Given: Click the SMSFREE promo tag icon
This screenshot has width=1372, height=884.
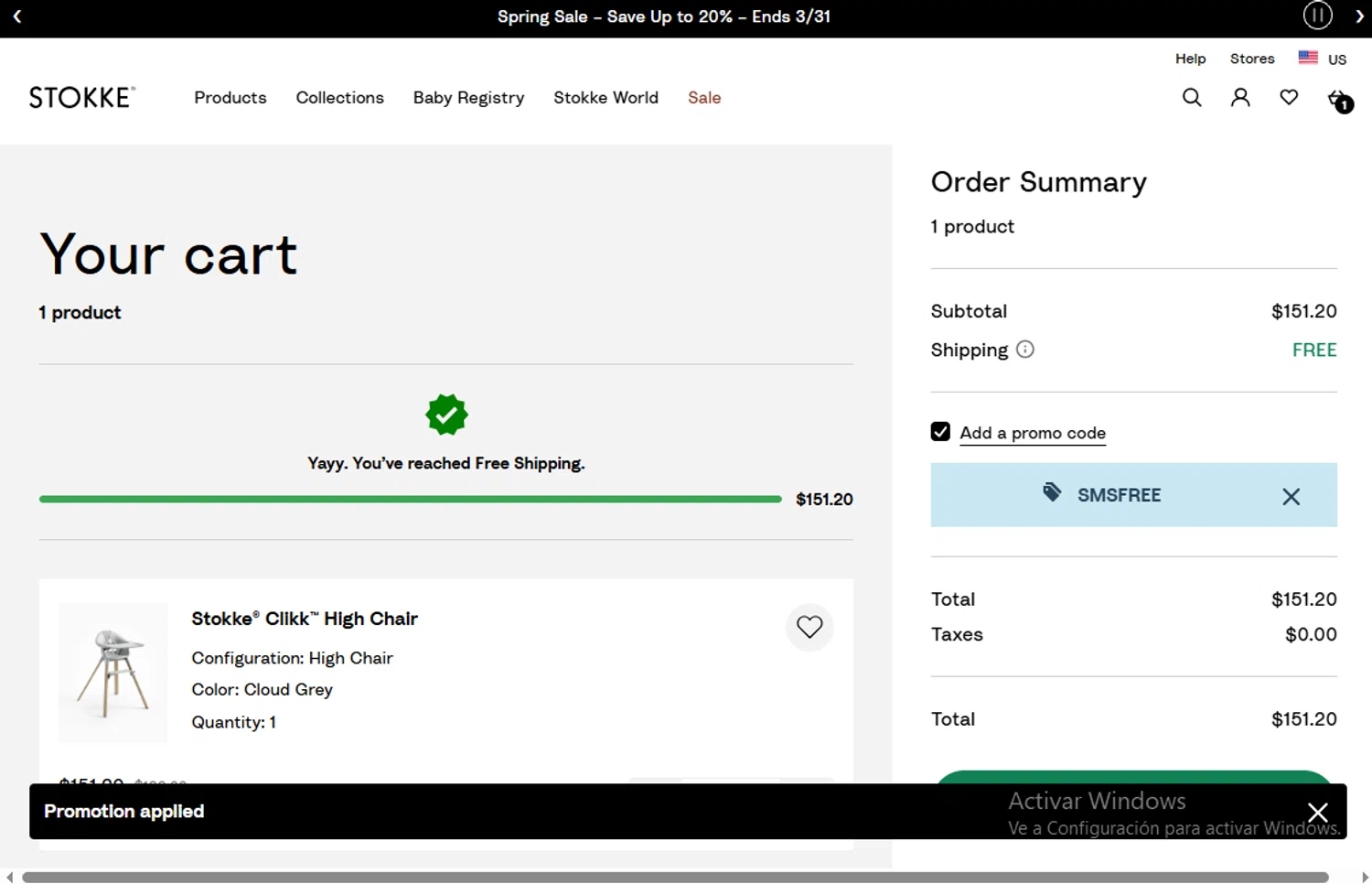Looking at the screenshot, I should pos(1052,492).
